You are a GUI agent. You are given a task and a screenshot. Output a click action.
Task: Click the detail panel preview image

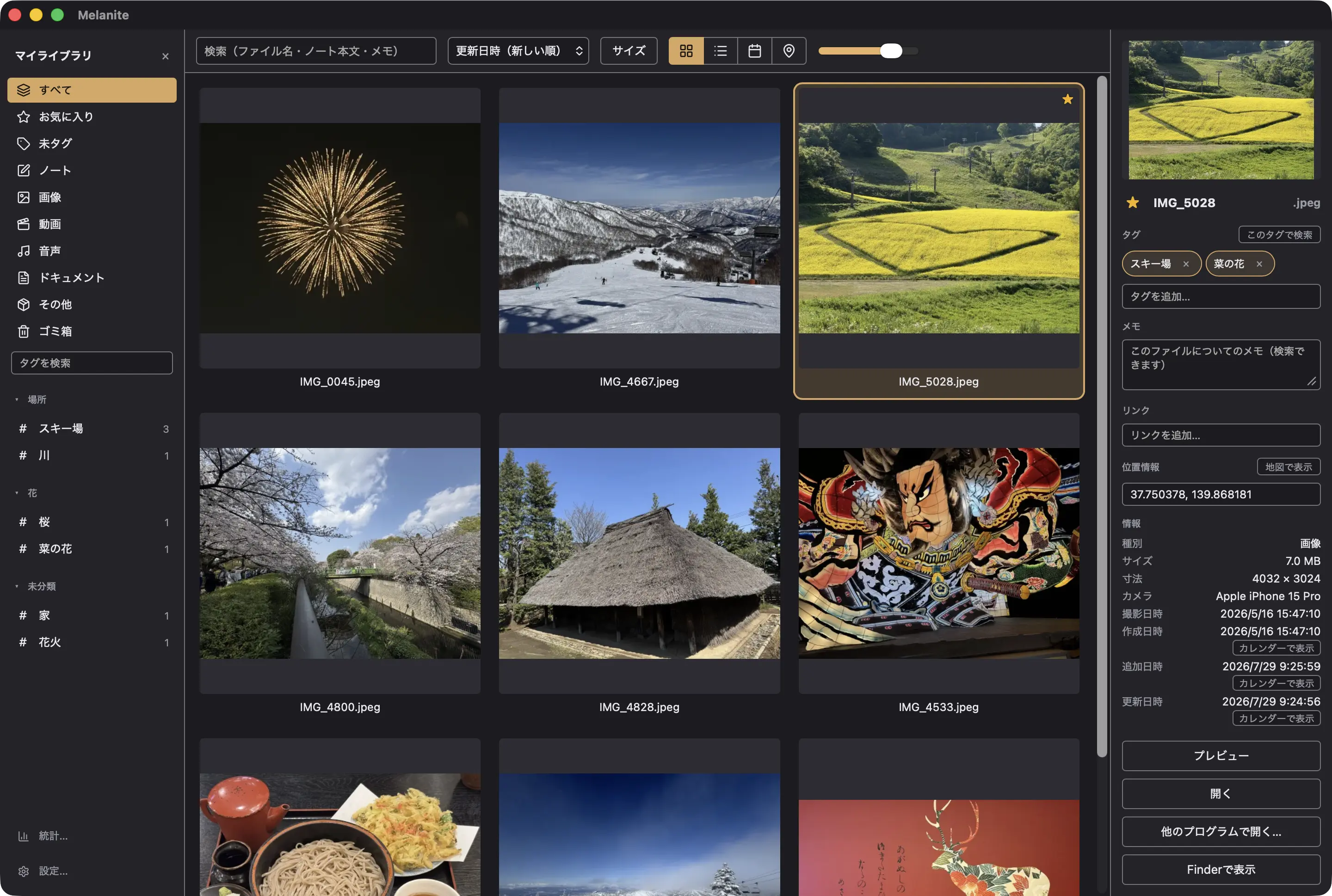pos(1221,110)
